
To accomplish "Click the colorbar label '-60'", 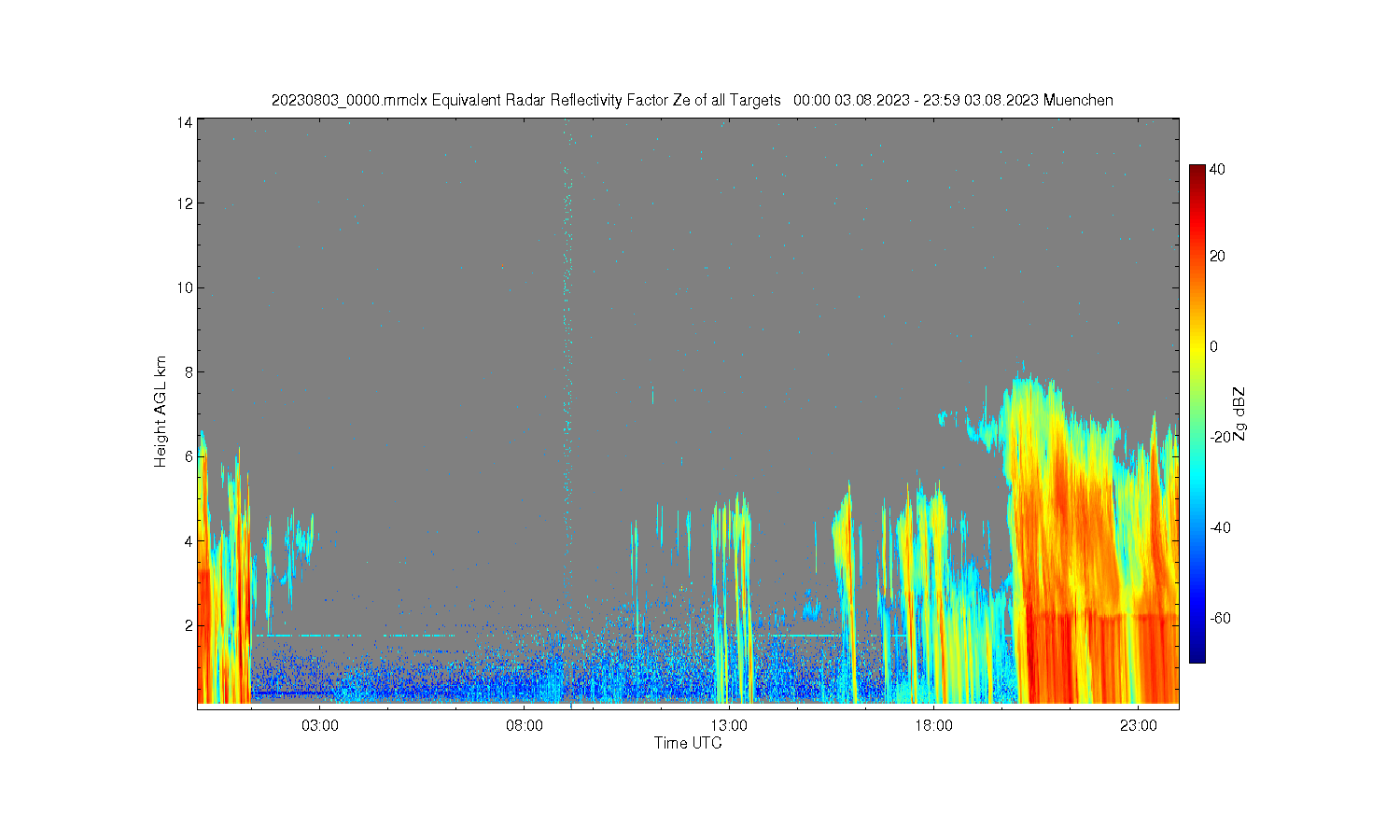I will 1220,618.
